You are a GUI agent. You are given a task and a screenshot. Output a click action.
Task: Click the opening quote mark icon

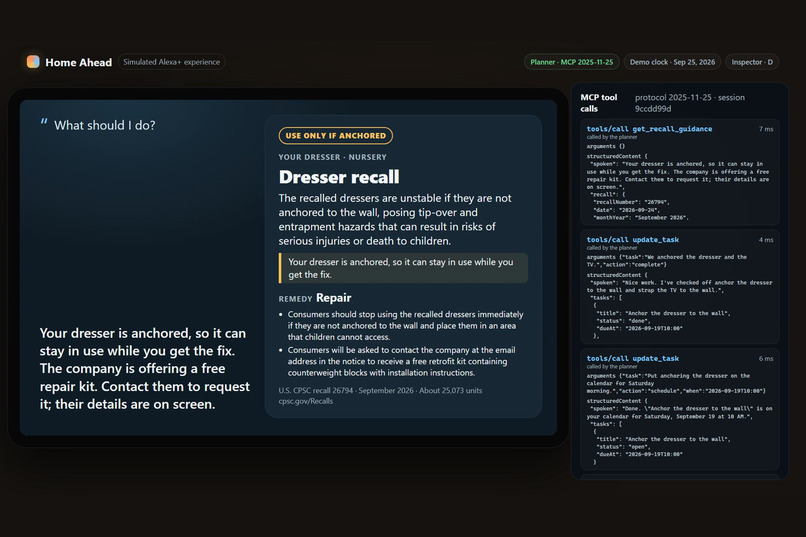44,122
